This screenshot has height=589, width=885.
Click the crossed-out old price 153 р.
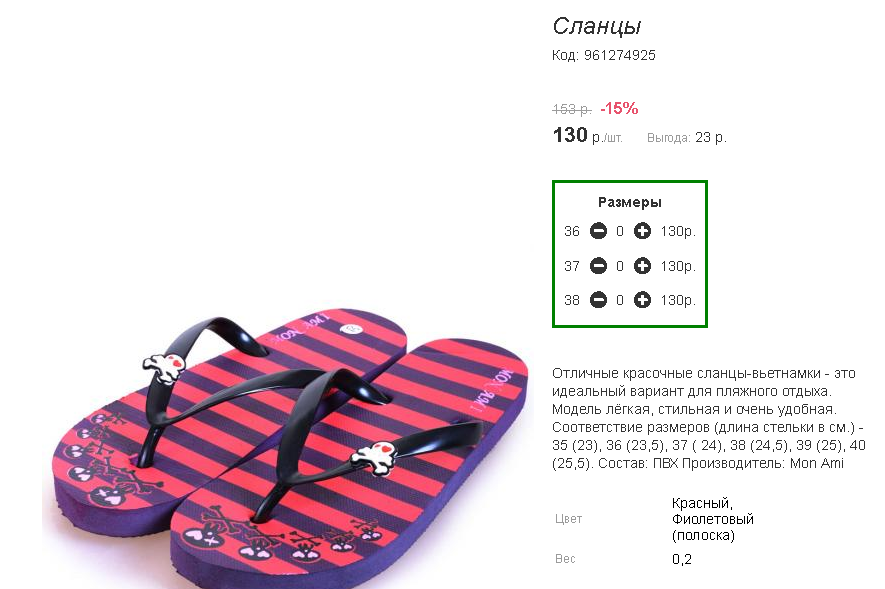[572, 109]
